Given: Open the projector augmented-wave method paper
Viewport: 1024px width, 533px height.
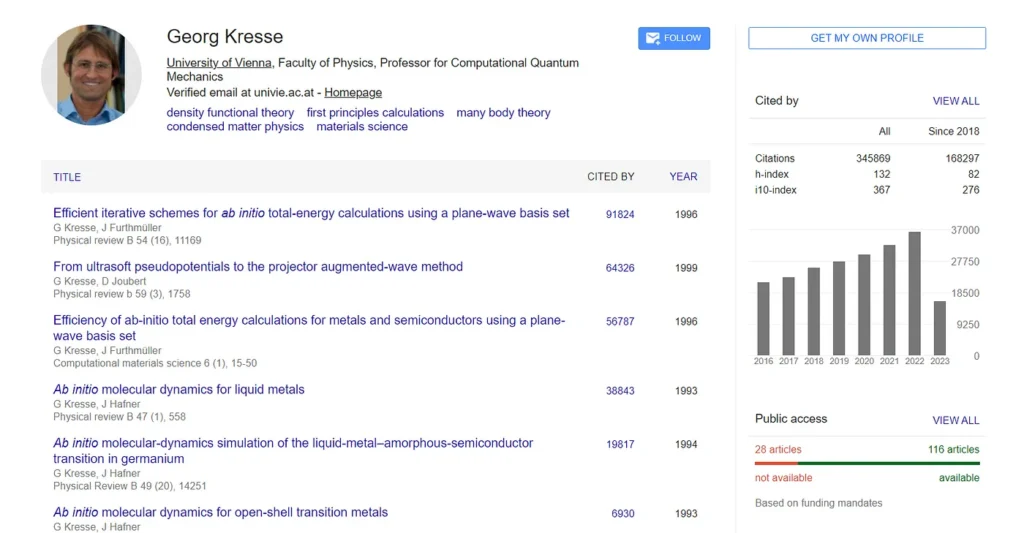Looking at the screenshot, I should click(258, 267).
